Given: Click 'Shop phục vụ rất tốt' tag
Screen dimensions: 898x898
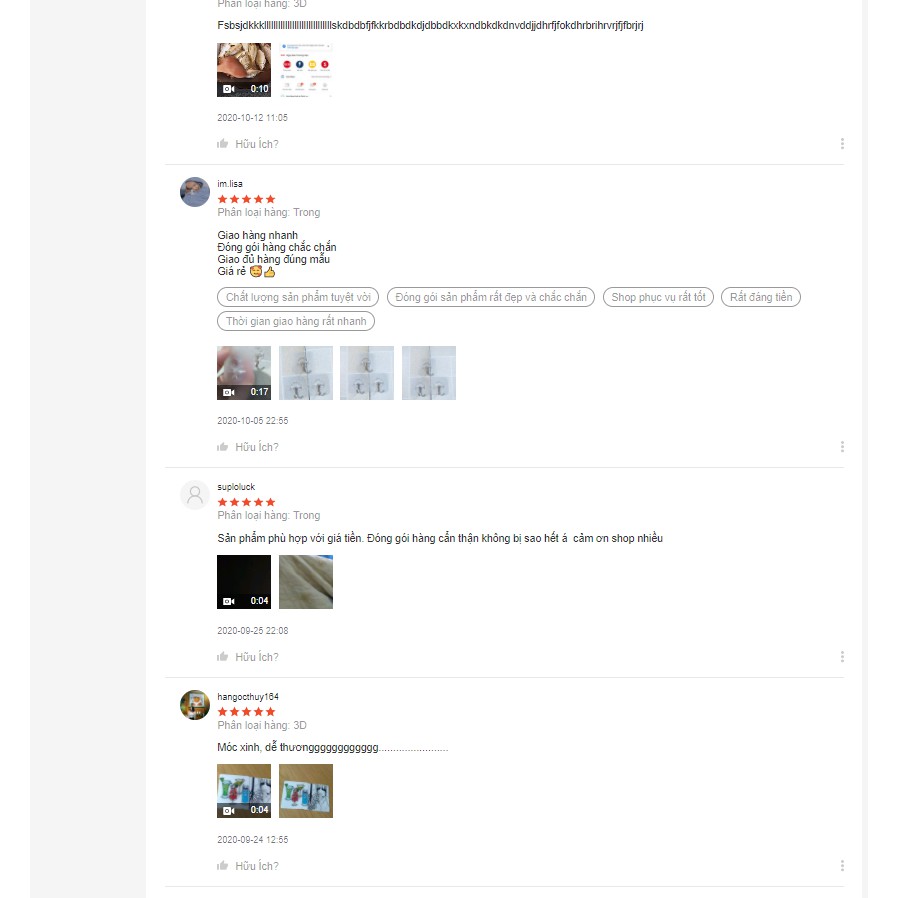Looking at the screenshot, I should (658, 297).
